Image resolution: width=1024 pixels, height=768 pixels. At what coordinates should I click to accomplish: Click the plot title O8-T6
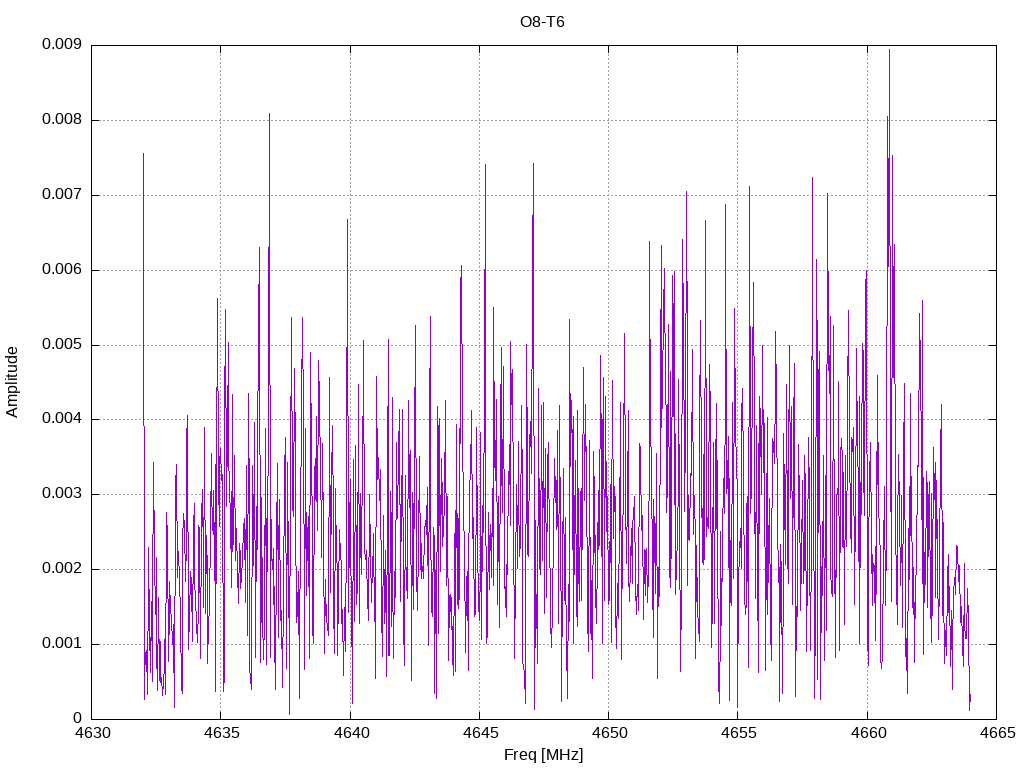click(x=542, y=22)
